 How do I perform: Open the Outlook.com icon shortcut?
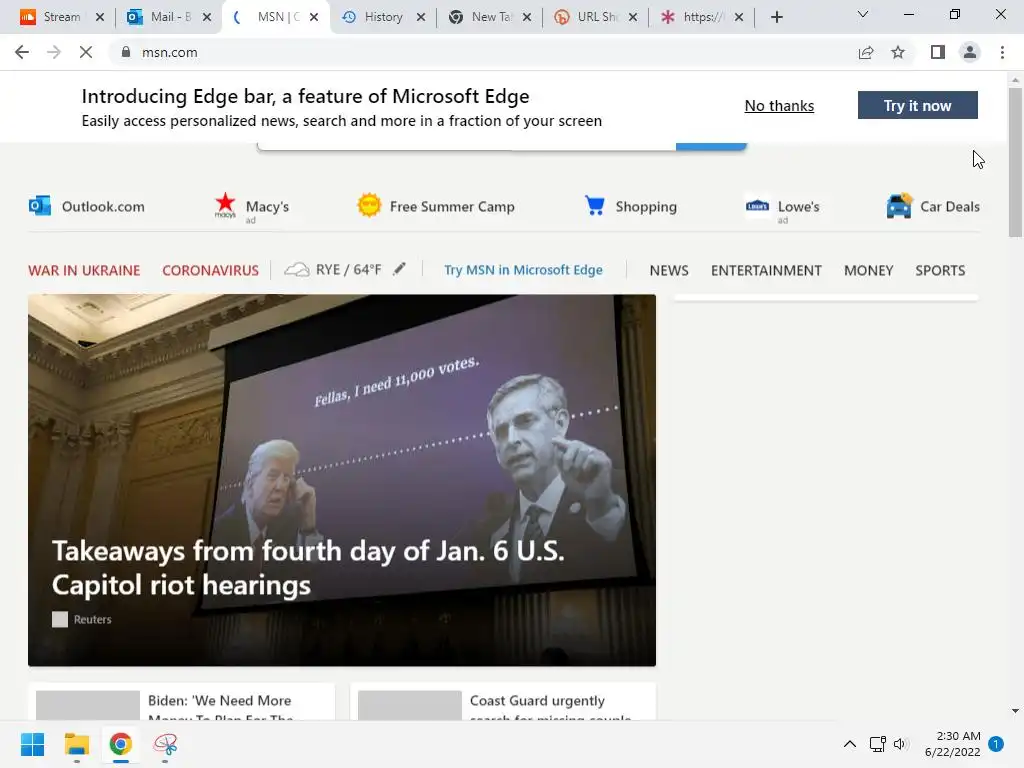pyautogui.click(x=40, y=206)
